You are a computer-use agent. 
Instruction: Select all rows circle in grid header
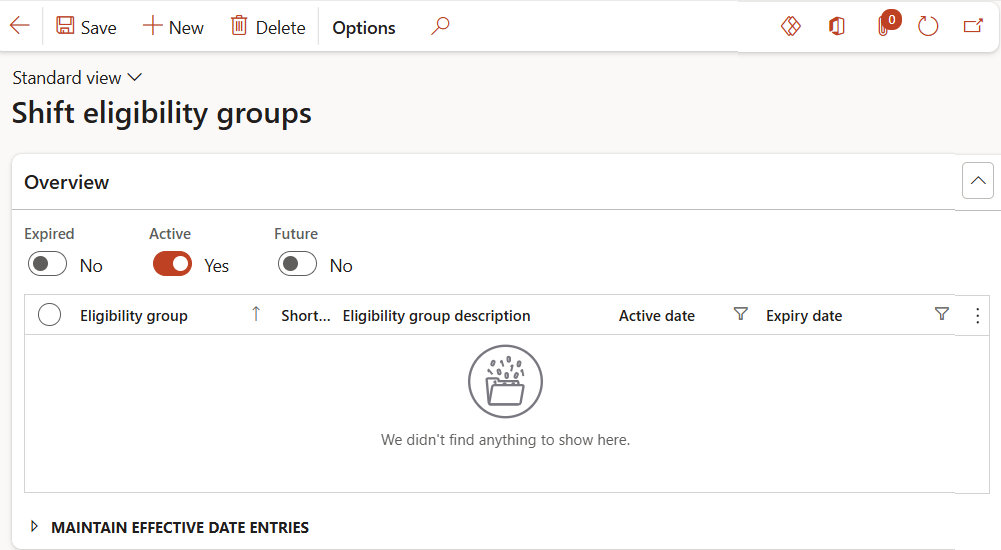pos(49,315)
